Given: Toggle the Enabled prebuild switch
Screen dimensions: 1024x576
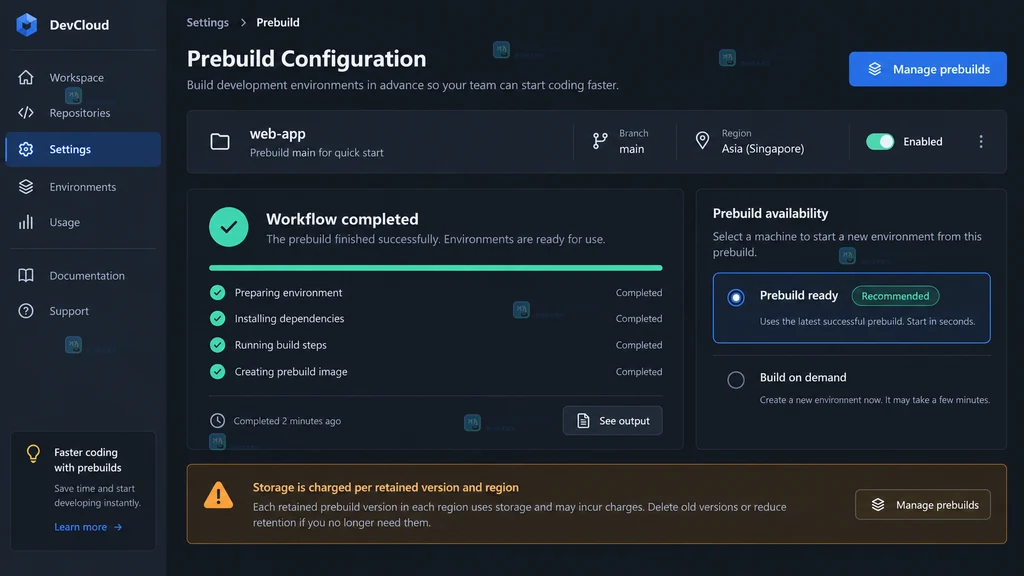Looking at the screenshot, I should coord(880,142).
